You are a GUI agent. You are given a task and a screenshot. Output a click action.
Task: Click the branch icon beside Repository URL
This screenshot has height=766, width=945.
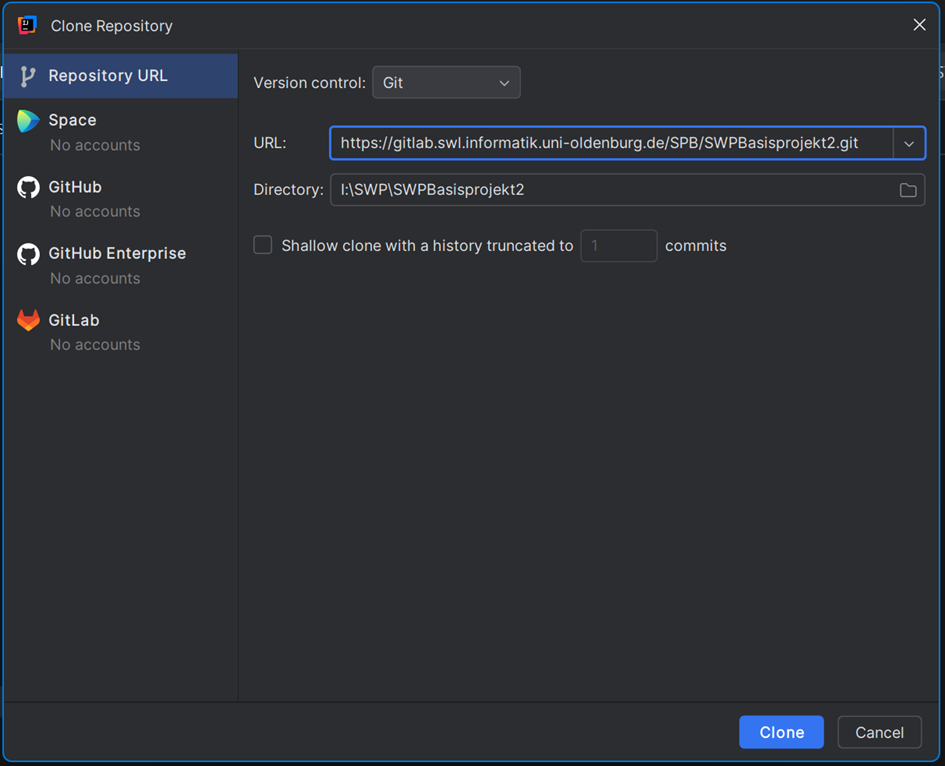coord(28,76)
